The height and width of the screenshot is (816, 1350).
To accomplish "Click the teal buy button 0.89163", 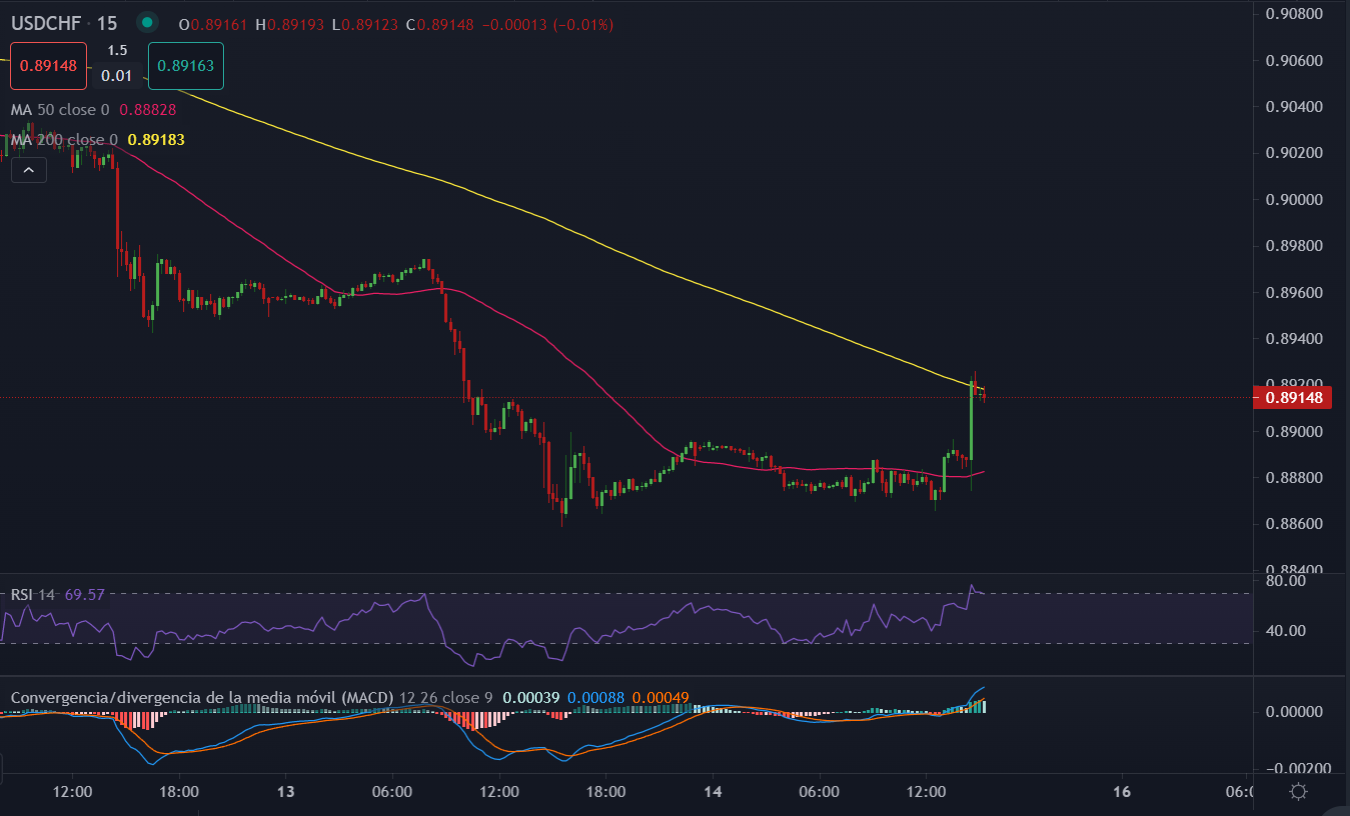I will (x=185, y=66).
